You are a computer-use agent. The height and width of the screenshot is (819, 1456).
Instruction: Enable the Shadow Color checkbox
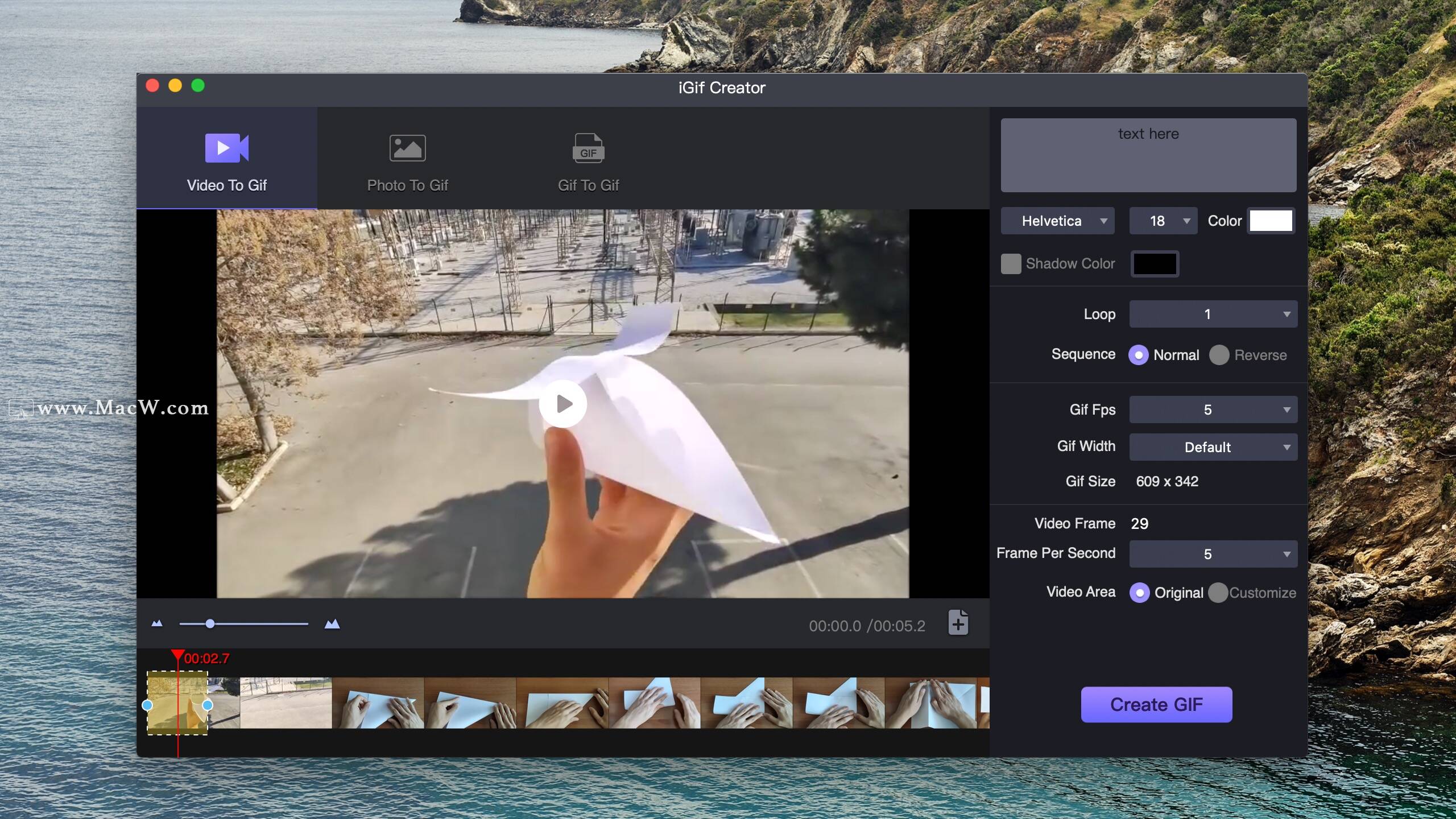pos(1011,263)
